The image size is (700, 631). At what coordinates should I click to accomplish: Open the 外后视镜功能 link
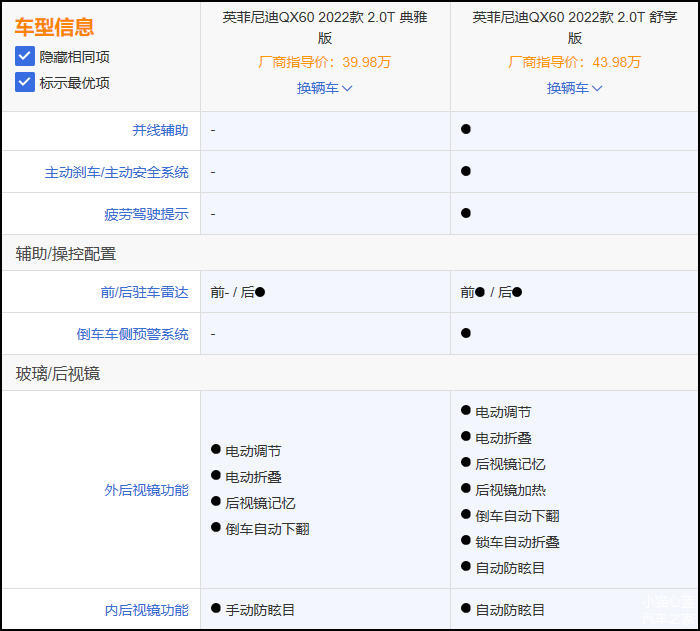click(146, 490)
